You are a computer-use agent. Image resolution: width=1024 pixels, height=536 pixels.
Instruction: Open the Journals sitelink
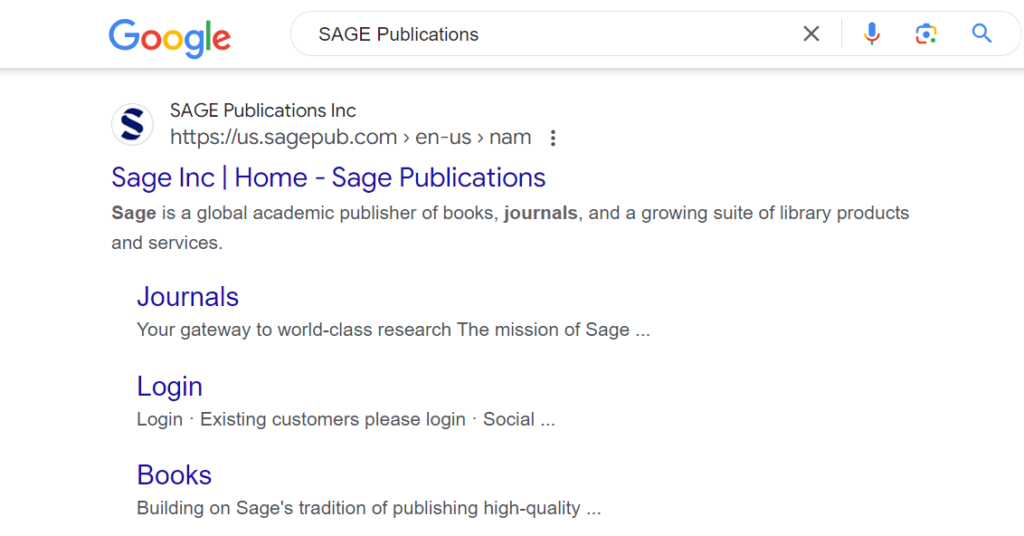(188, 297)
